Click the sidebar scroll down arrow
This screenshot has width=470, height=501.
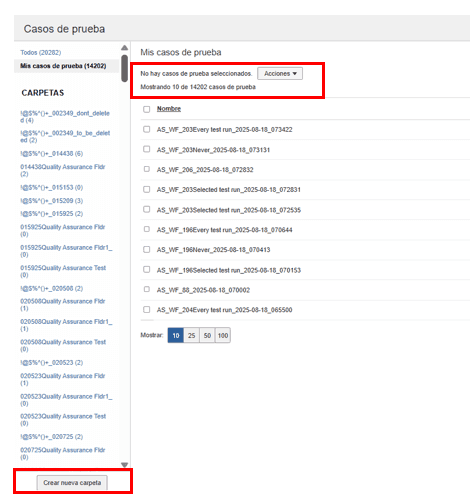point(124,465)
